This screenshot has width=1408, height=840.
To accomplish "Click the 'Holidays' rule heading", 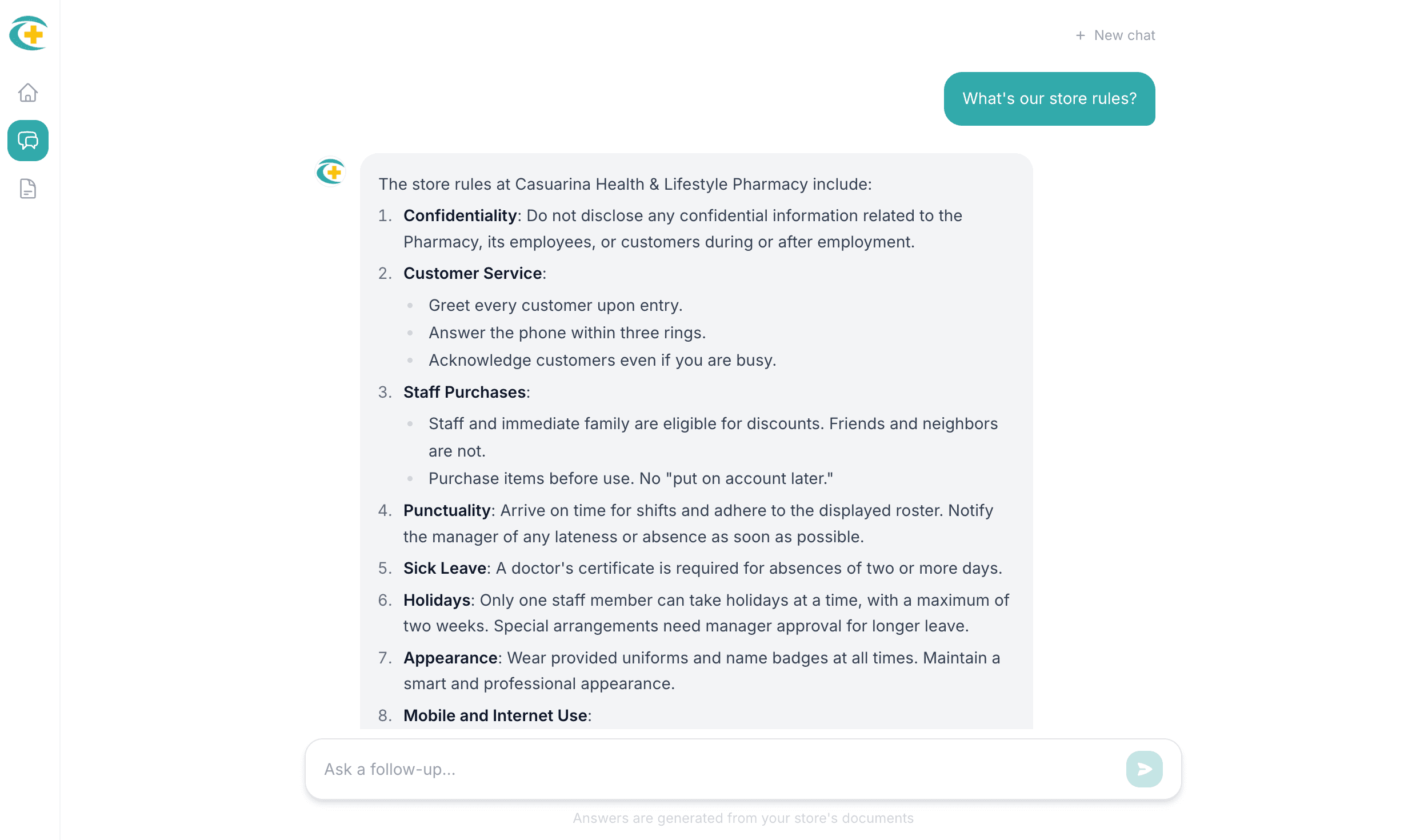I will (x=437, y=600).
